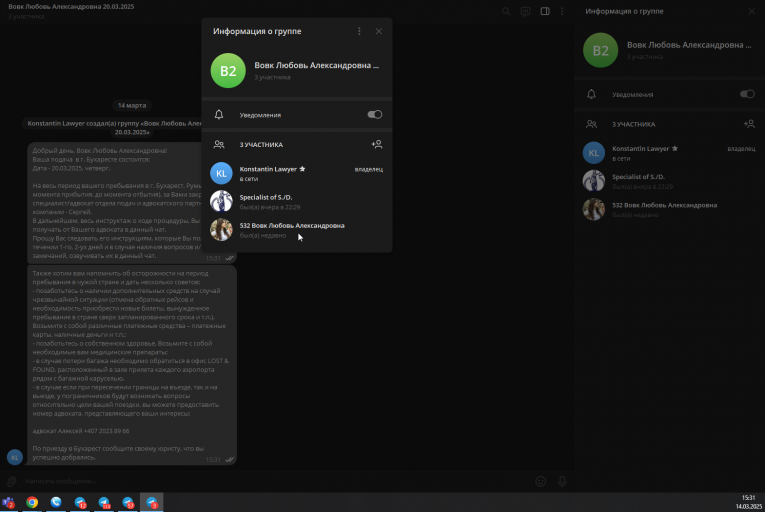Image resolution: width=765 pixels, height=512 pixels.
Task: Click the chat title in the top header
Action: coord(71,7)
